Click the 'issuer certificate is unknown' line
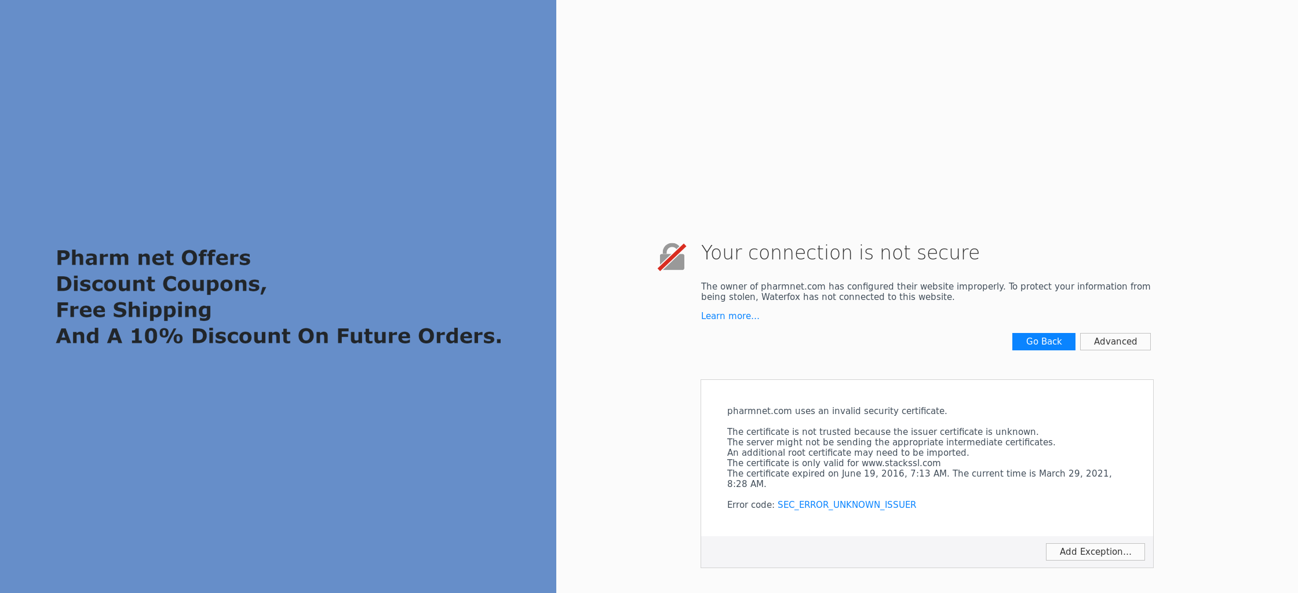The height and width of the screenshot is (593, 1298). point(883,432)
